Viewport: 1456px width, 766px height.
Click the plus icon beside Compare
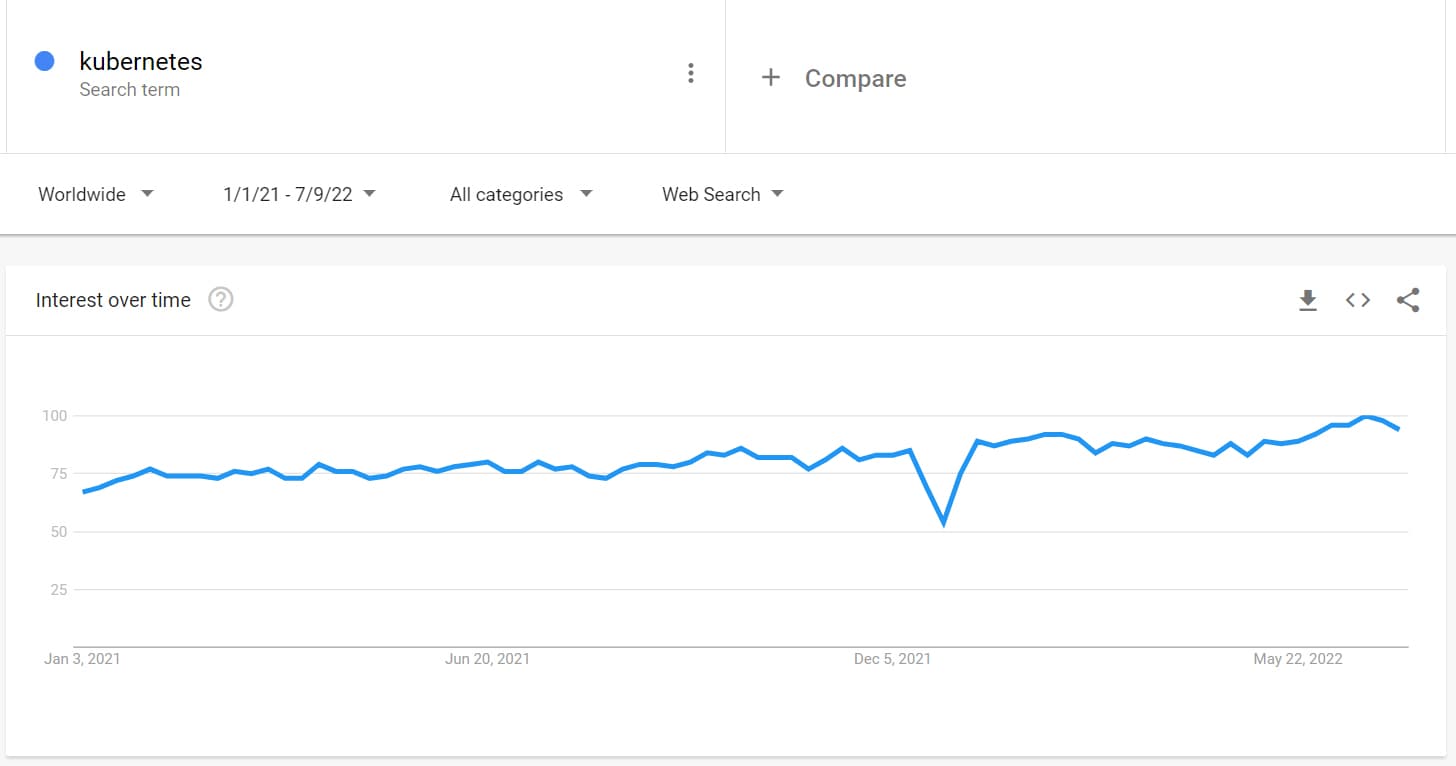click(x=770, y=77)
